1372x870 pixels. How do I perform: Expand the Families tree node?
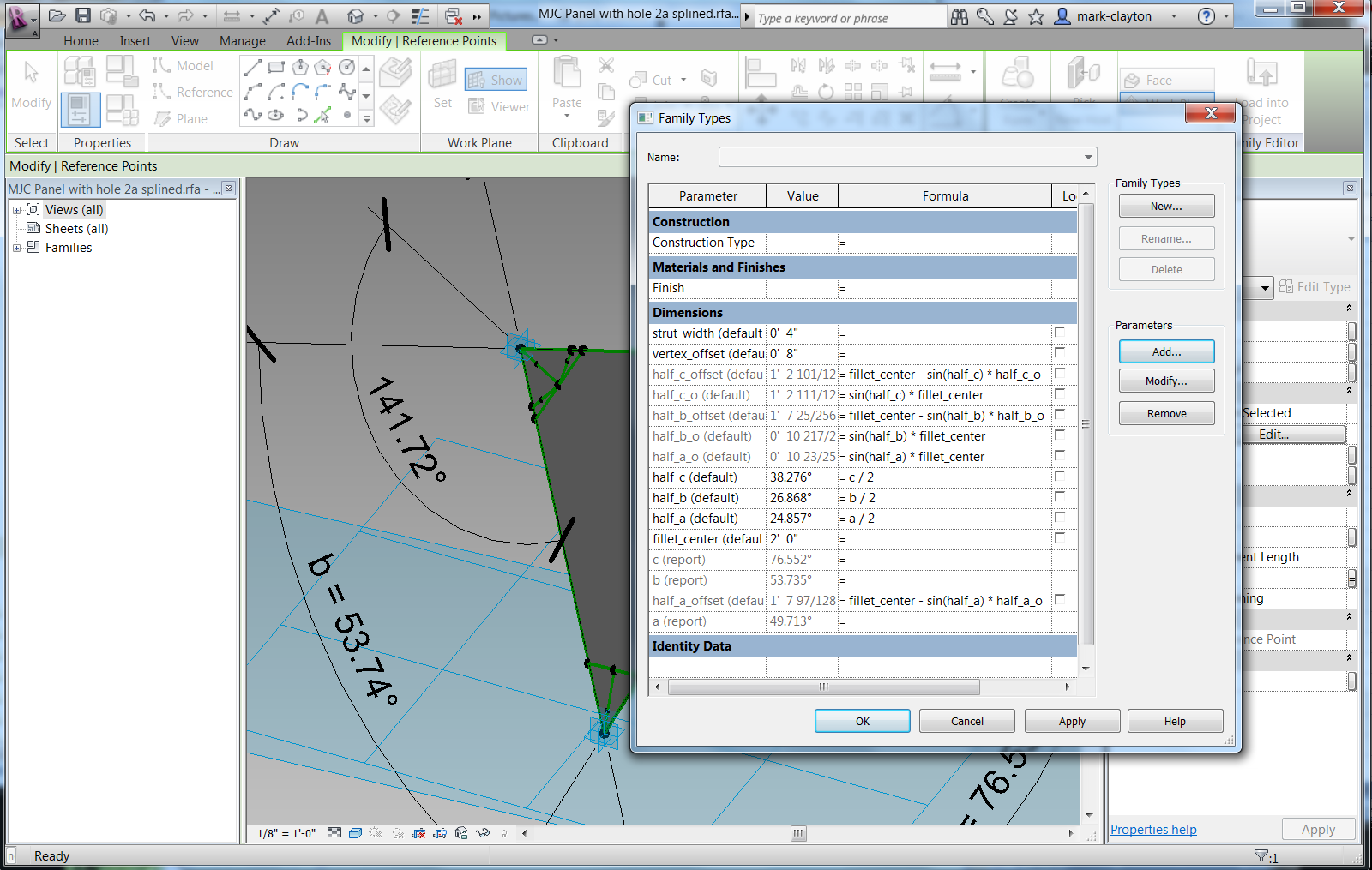[x=16, y=248]
